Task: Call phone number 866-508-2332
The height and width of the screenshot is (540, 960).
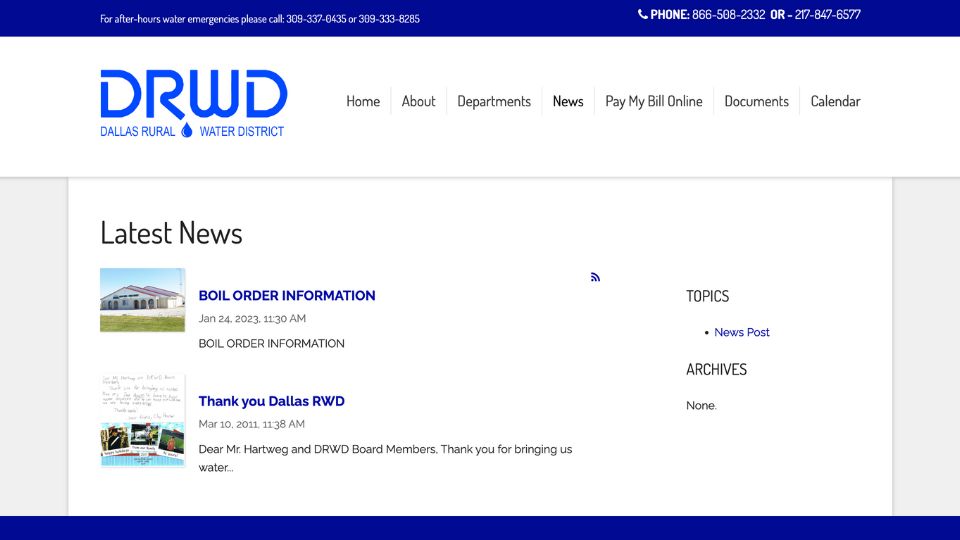Action: [x=728, y=15]
